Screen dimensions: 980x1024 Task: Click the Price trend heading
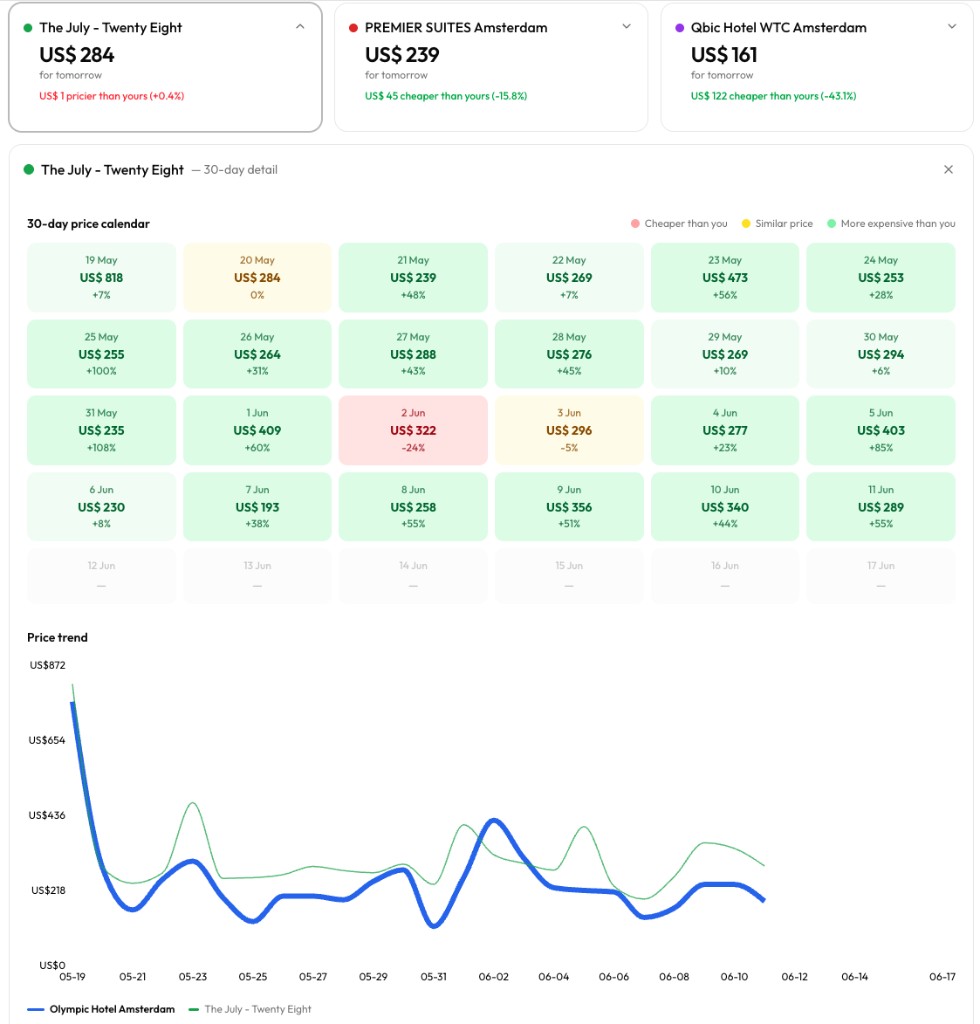coord(57,637)
